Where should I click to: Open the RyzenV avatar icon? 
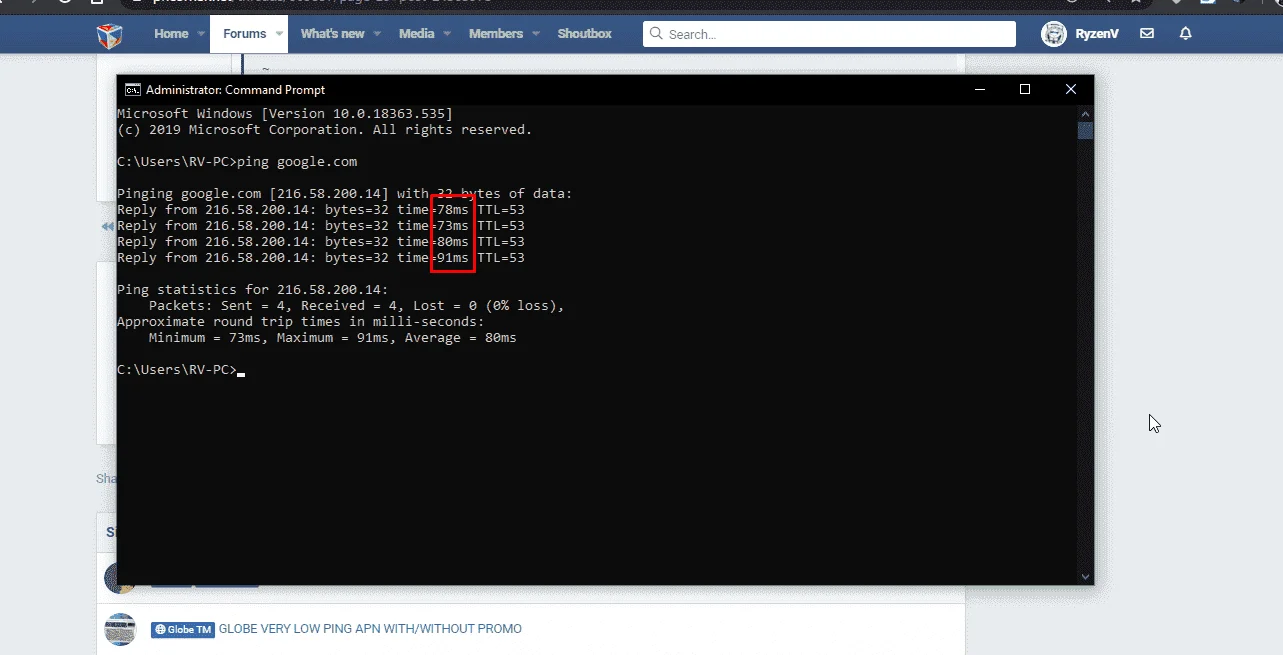(1054, 34)
